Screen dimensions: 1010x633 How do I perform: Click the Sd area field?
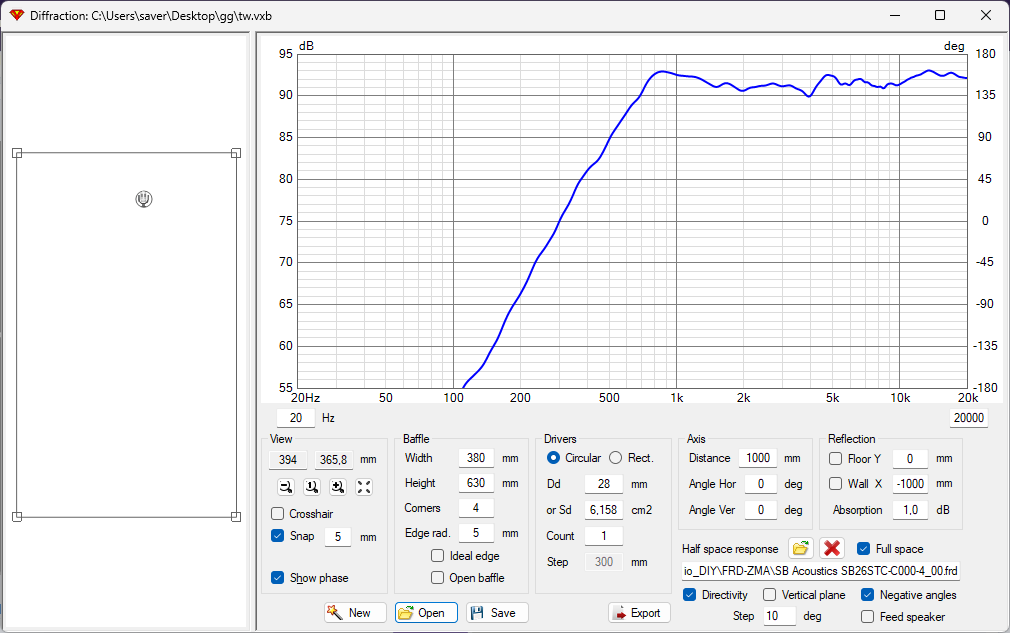[x=604, y=510]
